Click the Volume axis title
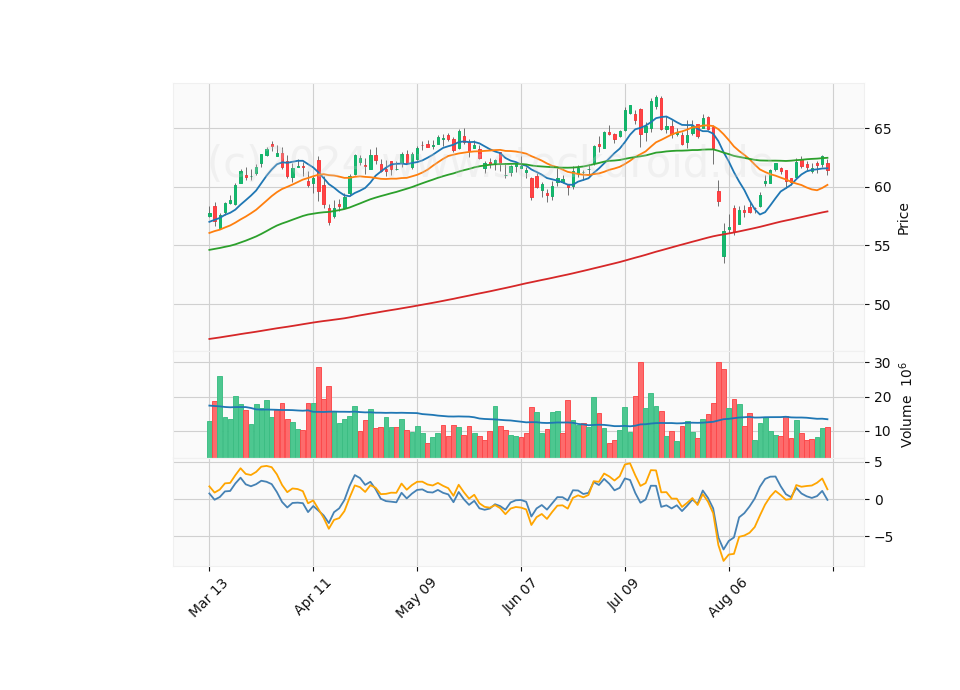 906,405
